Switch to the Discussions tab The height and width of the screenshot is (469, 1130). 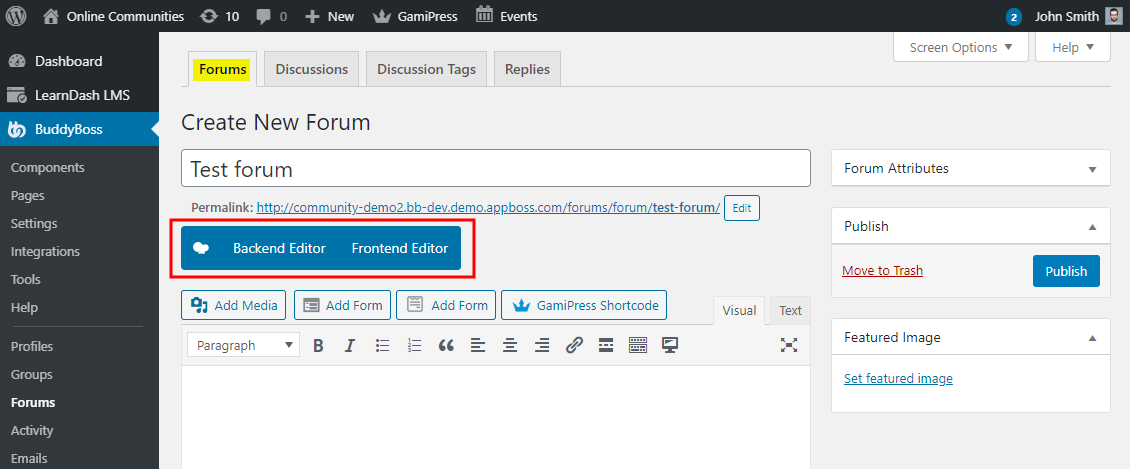point(312,70)
